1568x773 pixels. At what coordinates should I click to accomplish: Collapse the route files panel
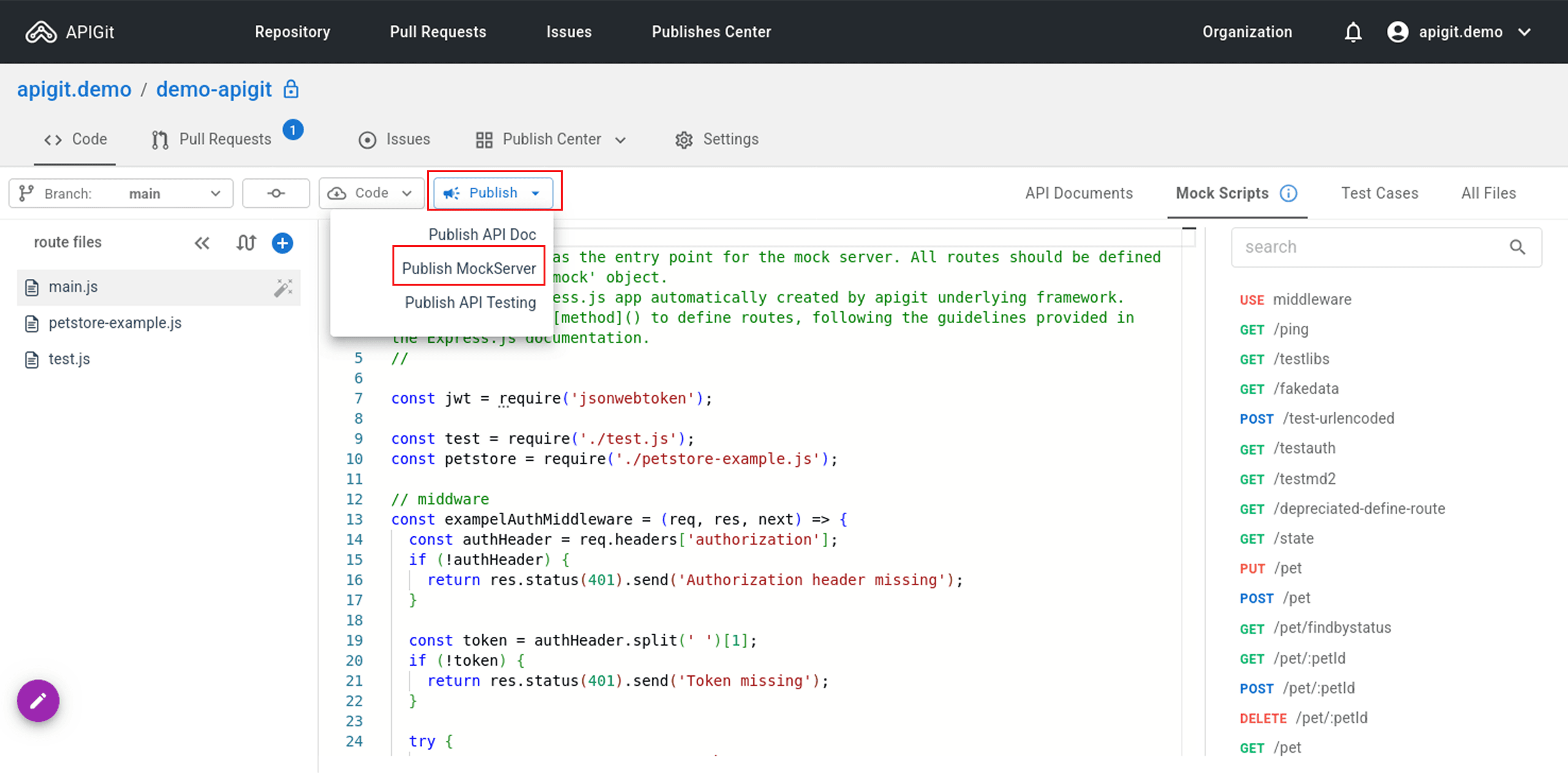click(x=202, y=243)
